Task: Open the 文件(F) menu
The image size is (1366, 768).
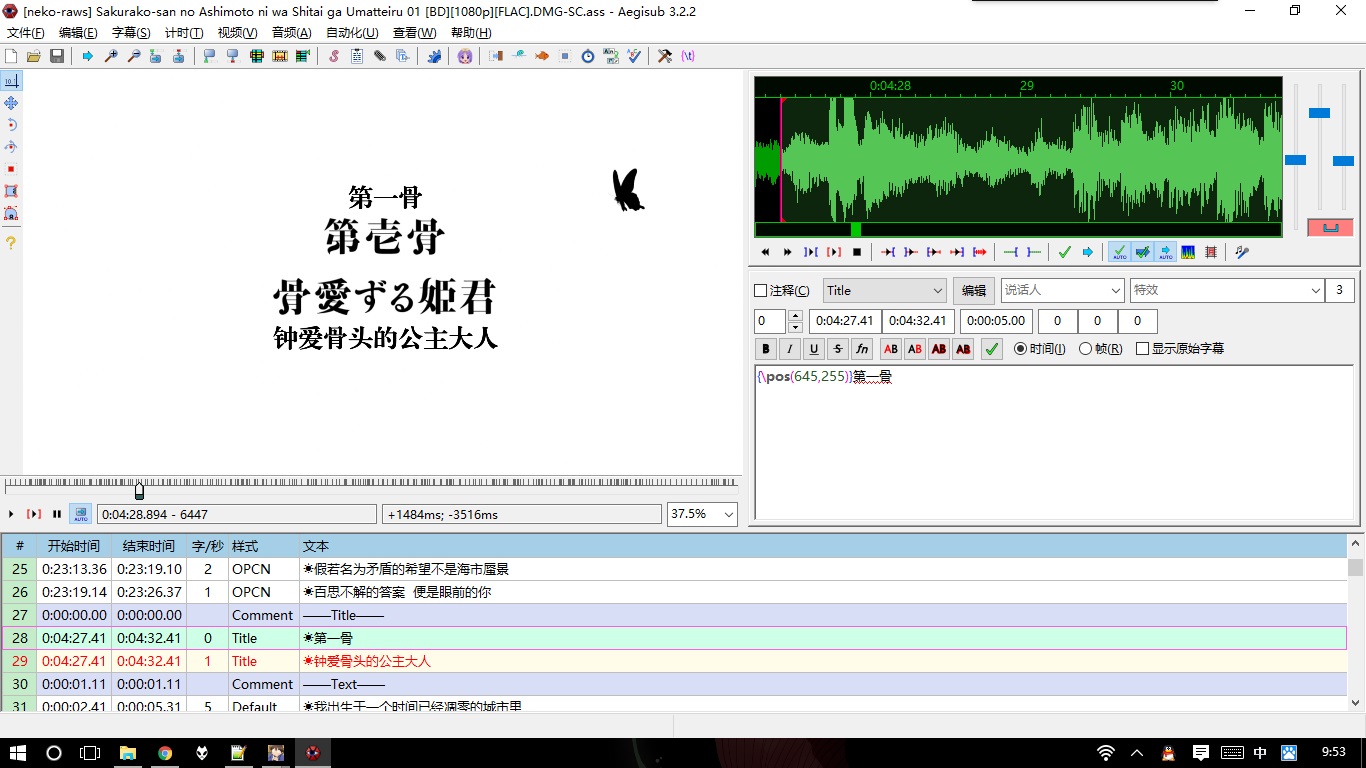Action: coord(26,33)
